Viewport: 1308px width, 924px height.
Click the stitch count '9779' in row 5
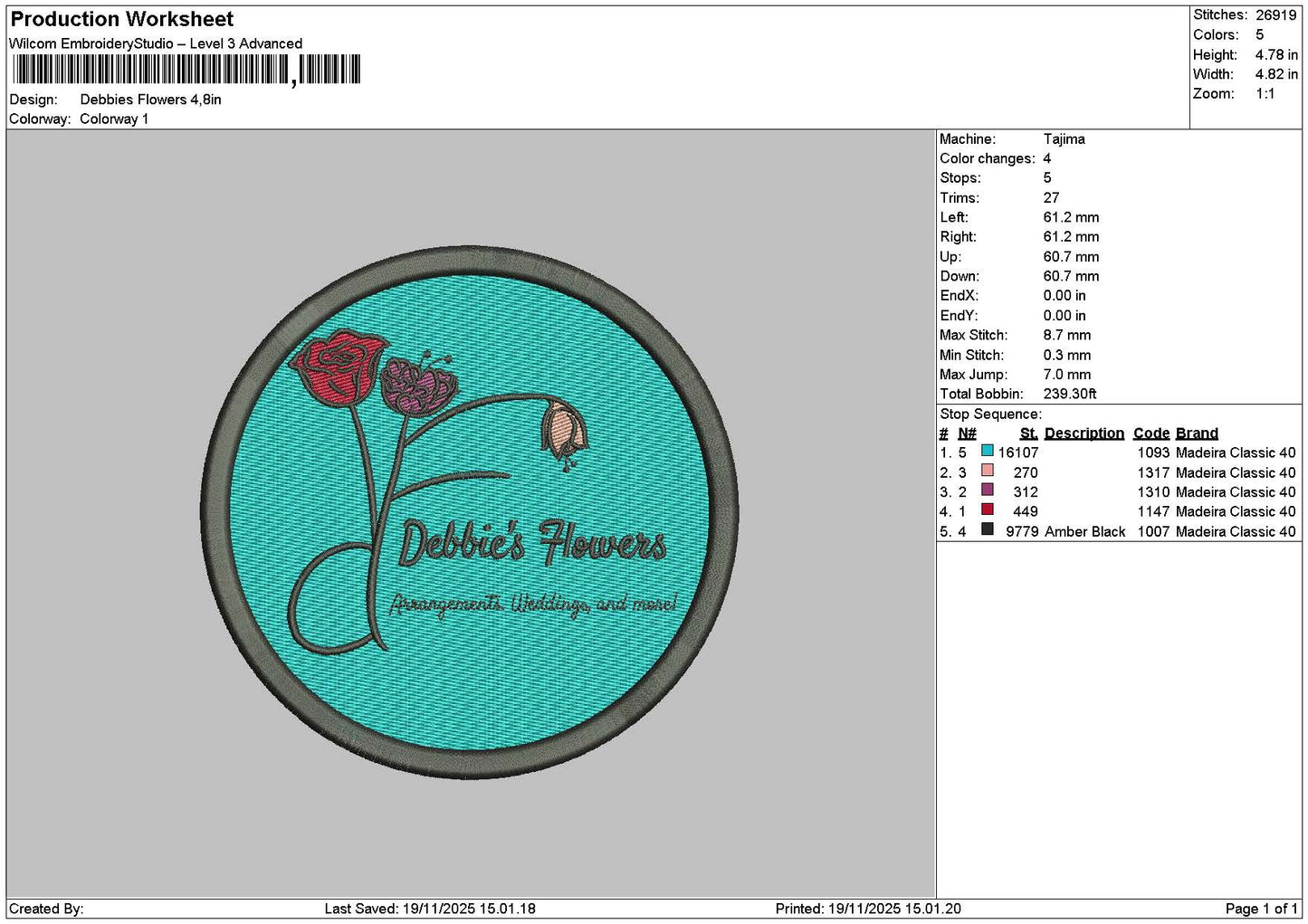[1022, 532]
